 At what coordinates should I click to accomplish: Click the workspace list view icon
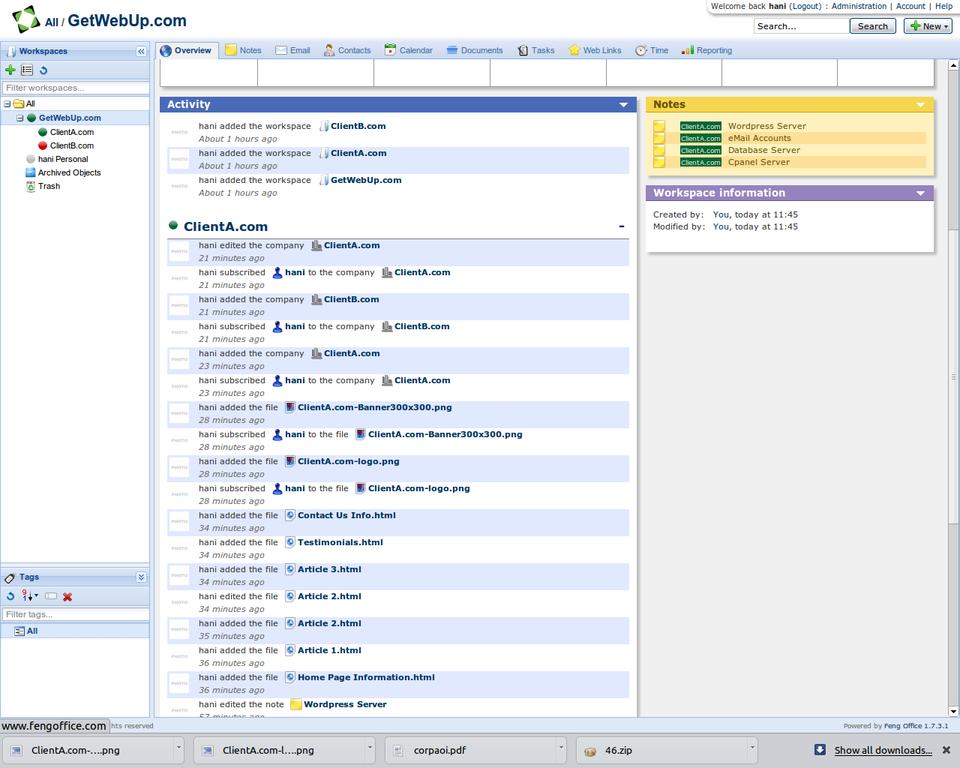tap(27, 70)
